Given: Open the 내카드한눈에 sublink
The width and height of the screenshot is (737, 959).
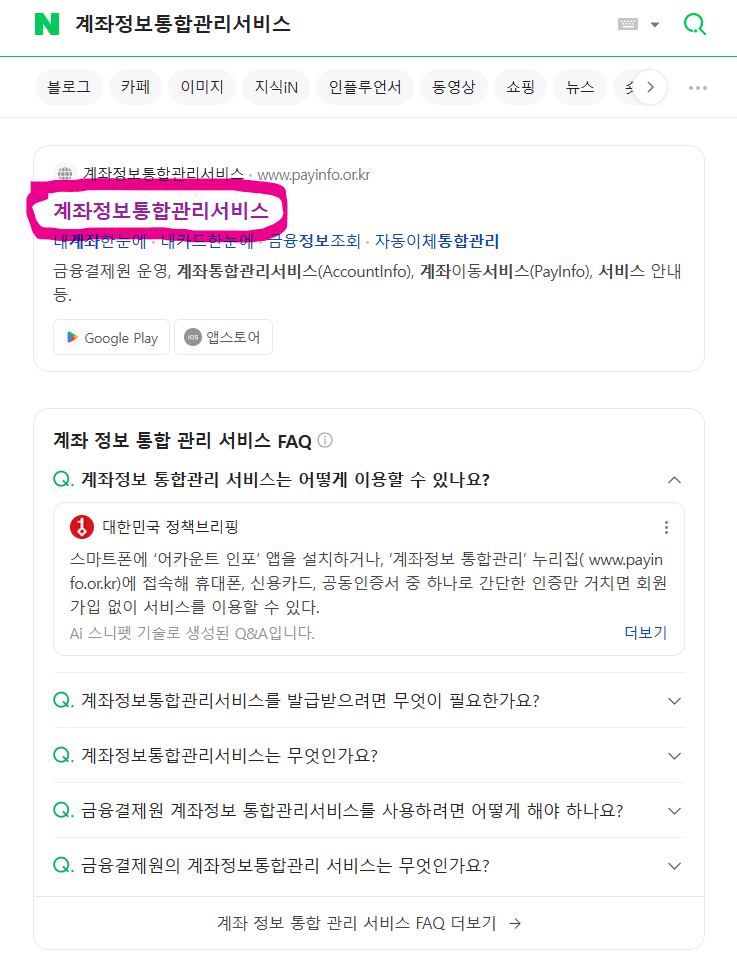Looking at the screenshot, I should pyautogui.click(x=207, y=241).
